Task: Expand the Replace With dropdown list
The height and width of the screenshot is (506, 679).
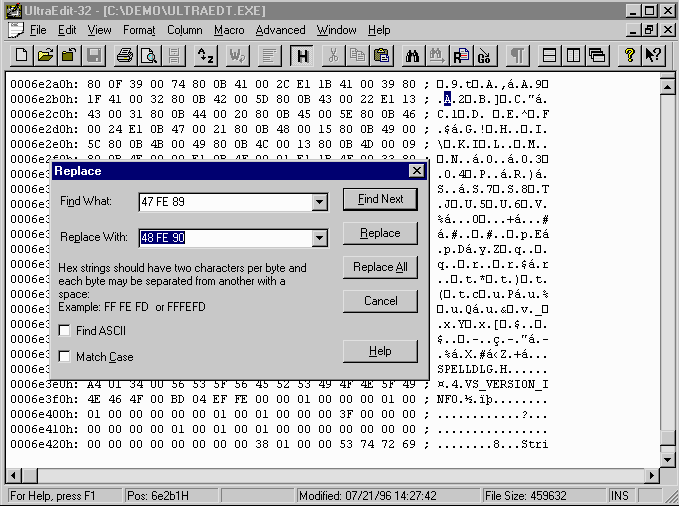Action: click(319, 238)
